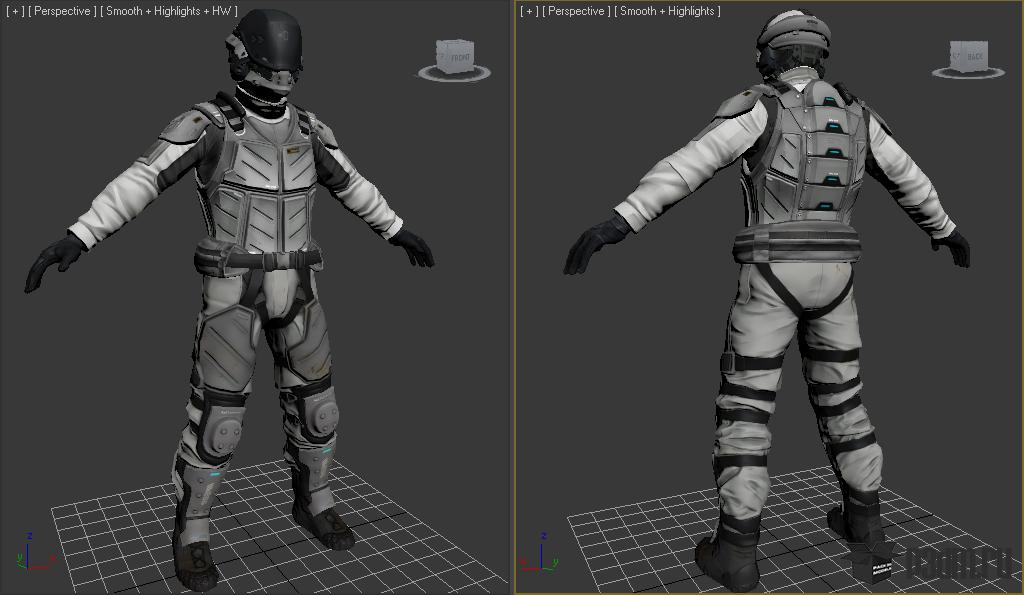
Task: Open the Smooth + Highlights + HW shading menu
Action: point(168,11)
